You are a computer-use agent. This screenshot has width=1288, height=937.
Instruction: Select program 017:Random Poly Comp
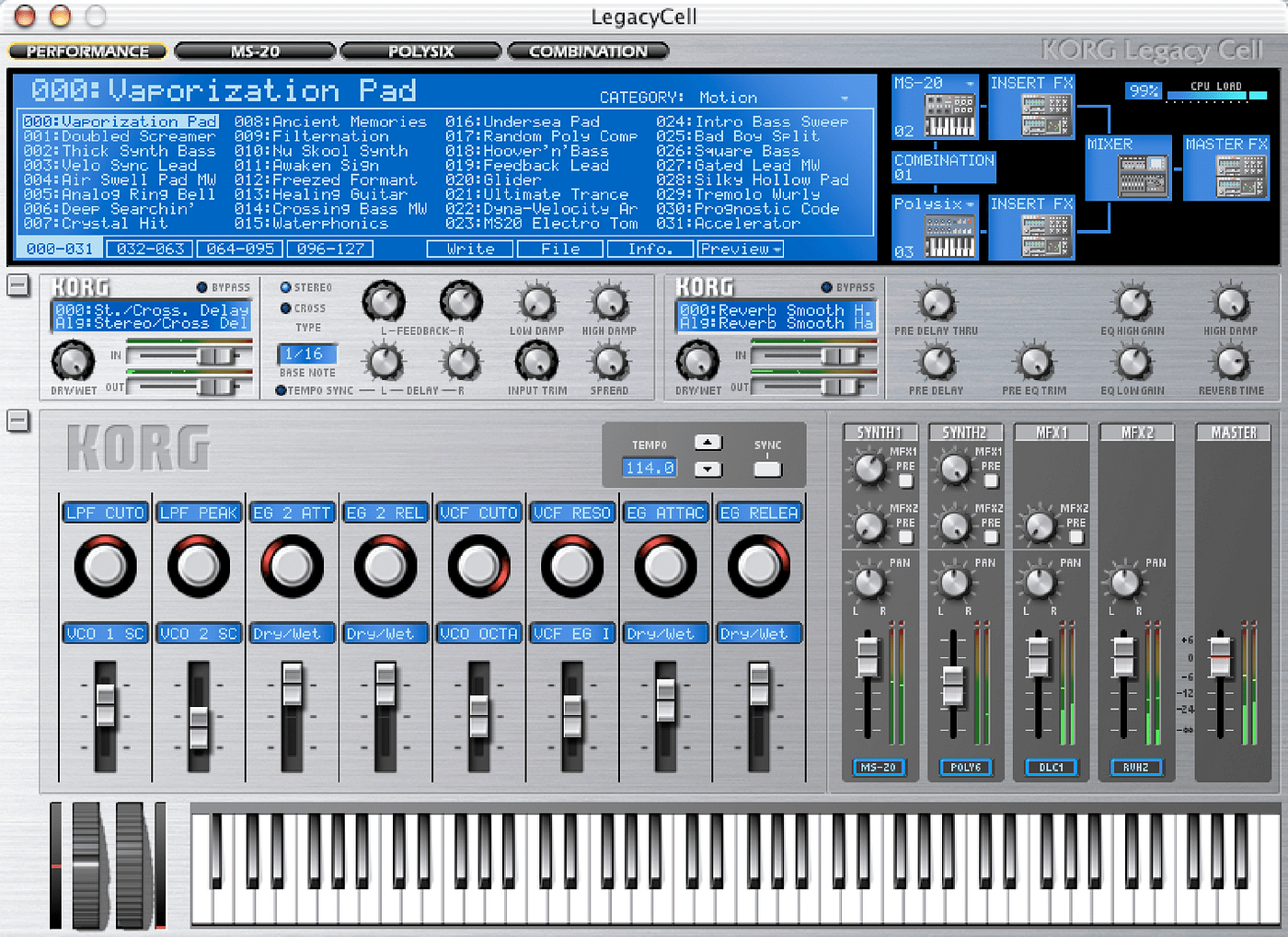tap(541, 136)
